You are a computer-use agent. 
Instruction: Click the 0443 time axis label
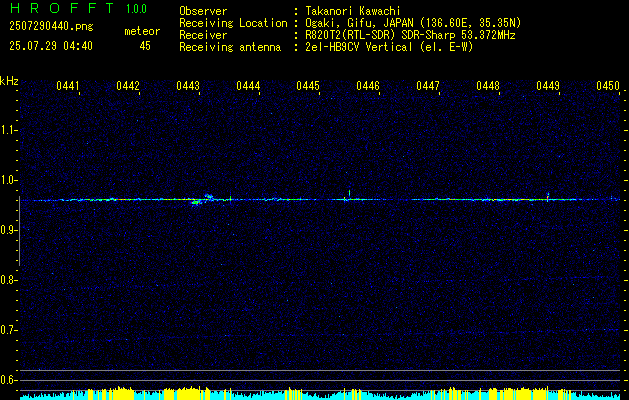click(x=188, y=86)
